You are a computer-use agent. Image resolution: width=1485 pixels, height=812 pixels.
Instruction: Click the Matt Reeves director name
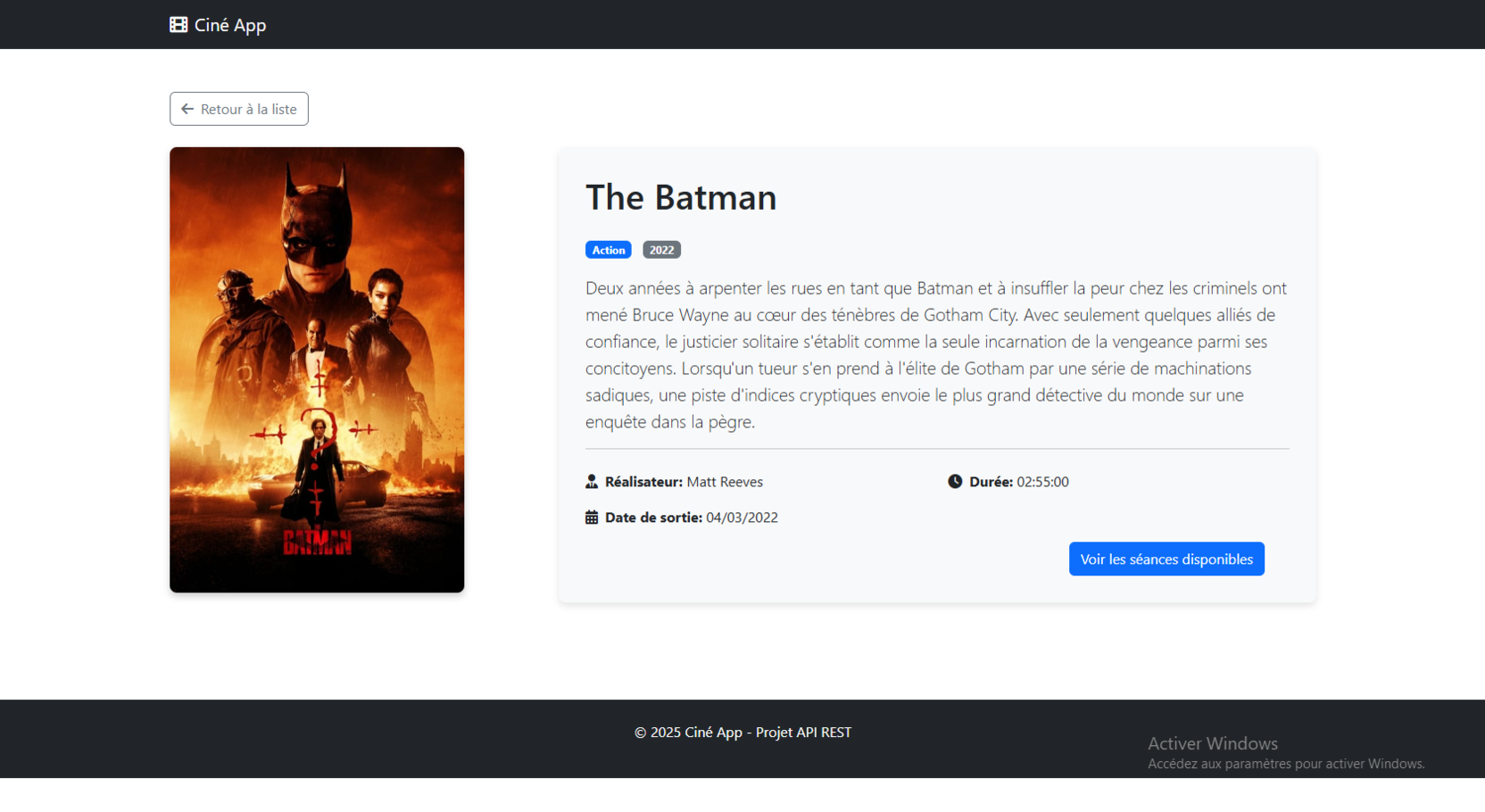725,482
